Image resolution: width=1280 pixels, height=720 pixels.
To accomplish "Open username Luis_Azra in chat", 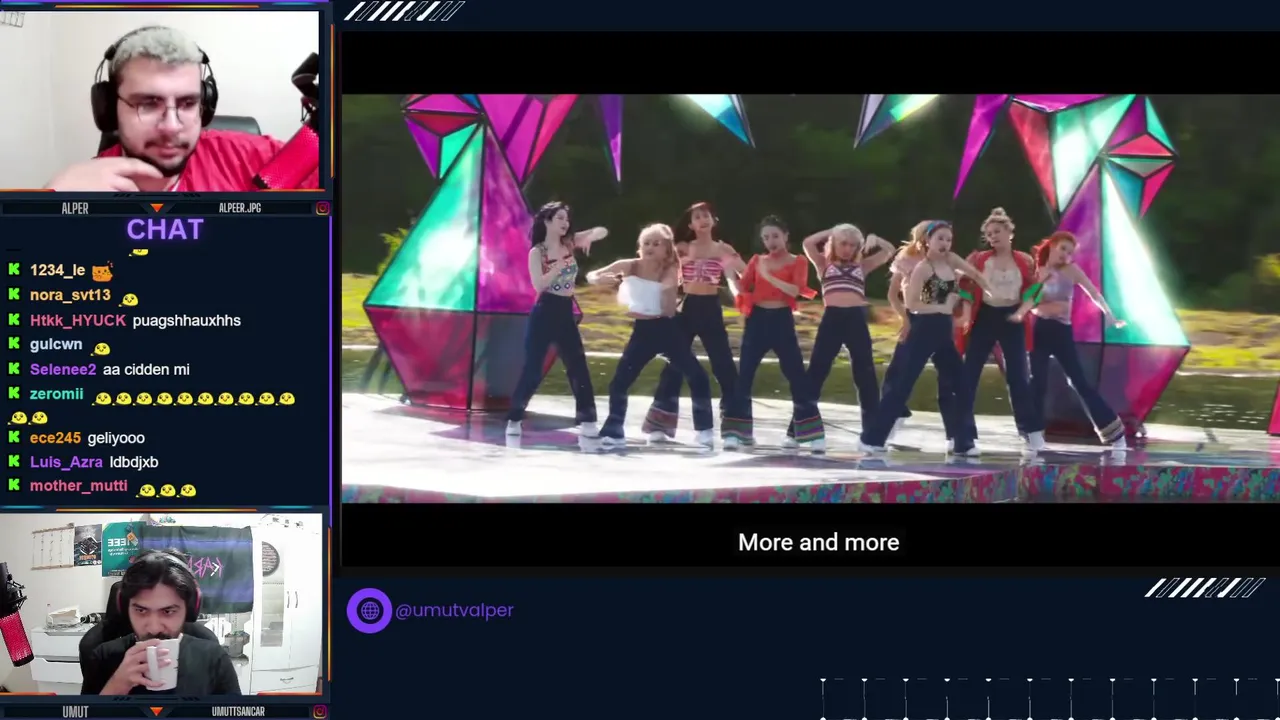I will coord(66,461).
